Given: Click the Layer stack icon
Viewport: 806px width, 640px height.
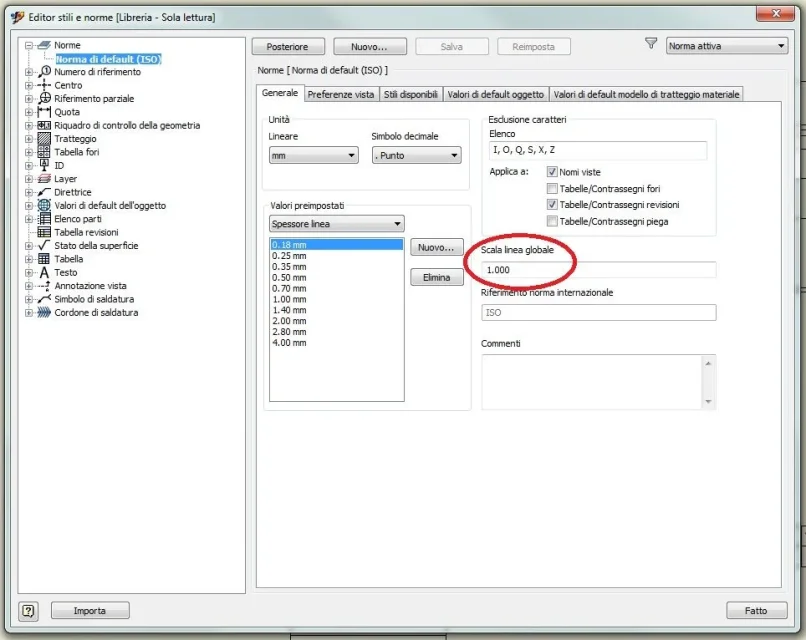Looking at the screenshot, I should click(44, 178).
